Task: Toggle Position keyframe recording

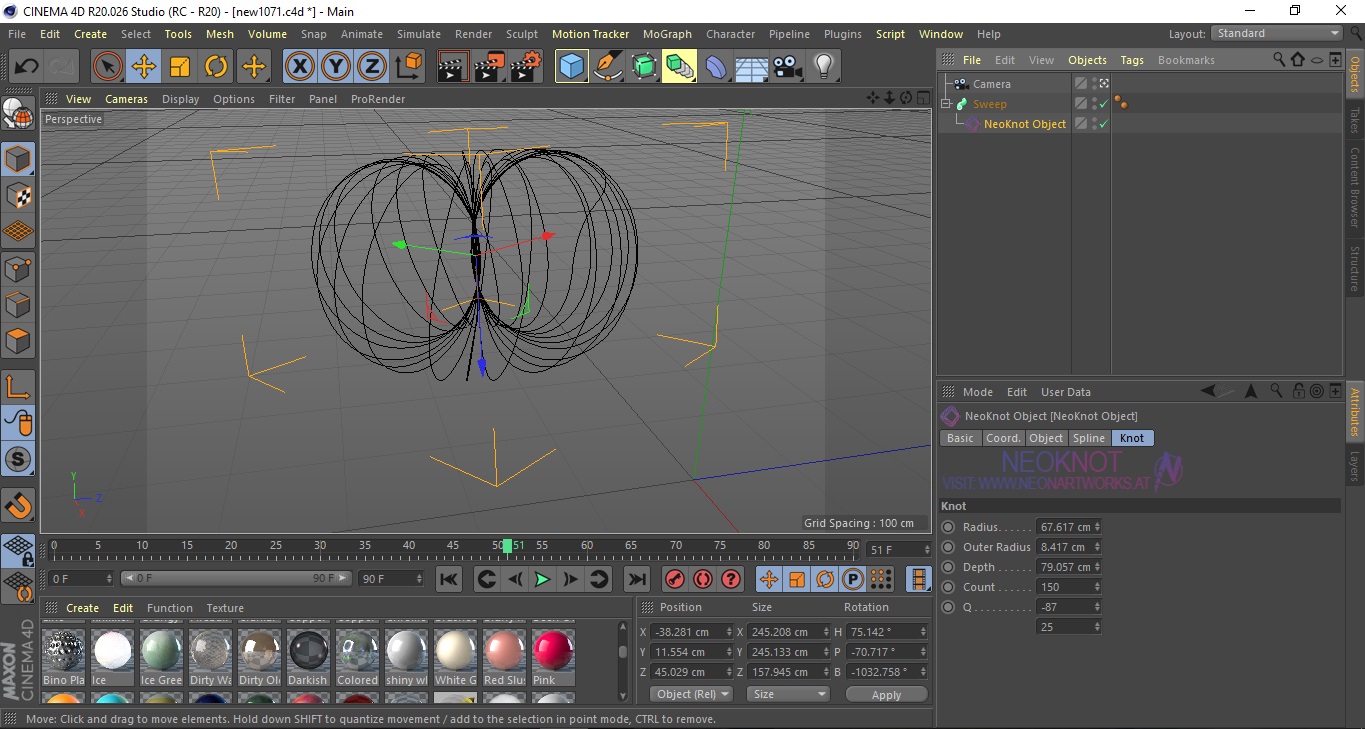Action: pos(769,579)
